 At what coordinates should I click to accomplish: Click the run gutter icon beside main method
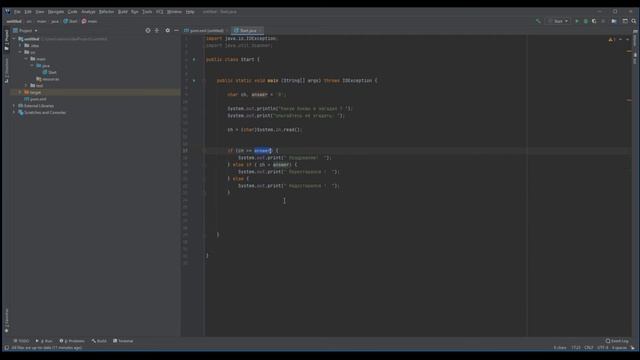(x=194, y=80)
